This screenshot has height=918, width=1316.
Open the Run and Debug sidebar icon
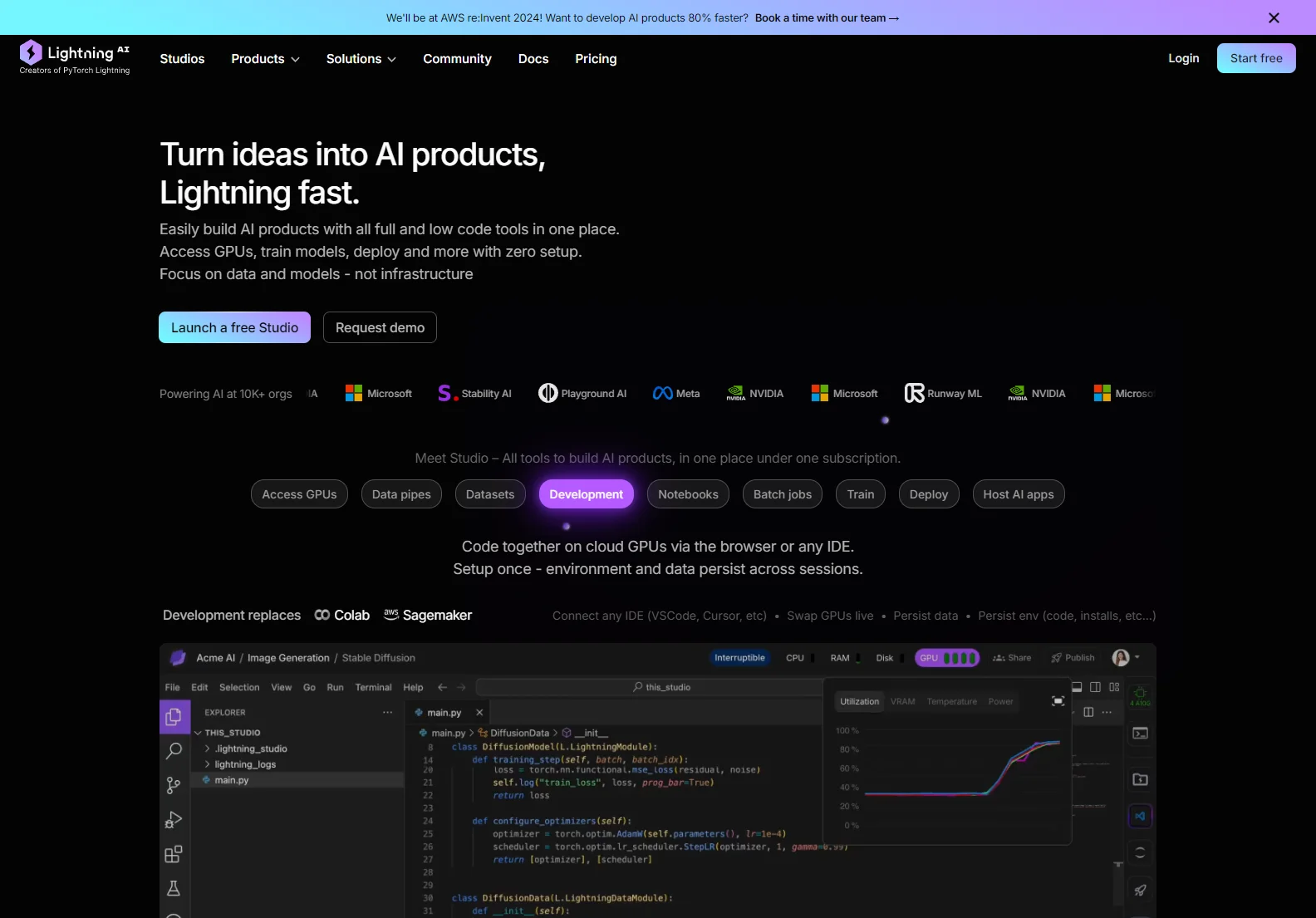tap(174, 820)
